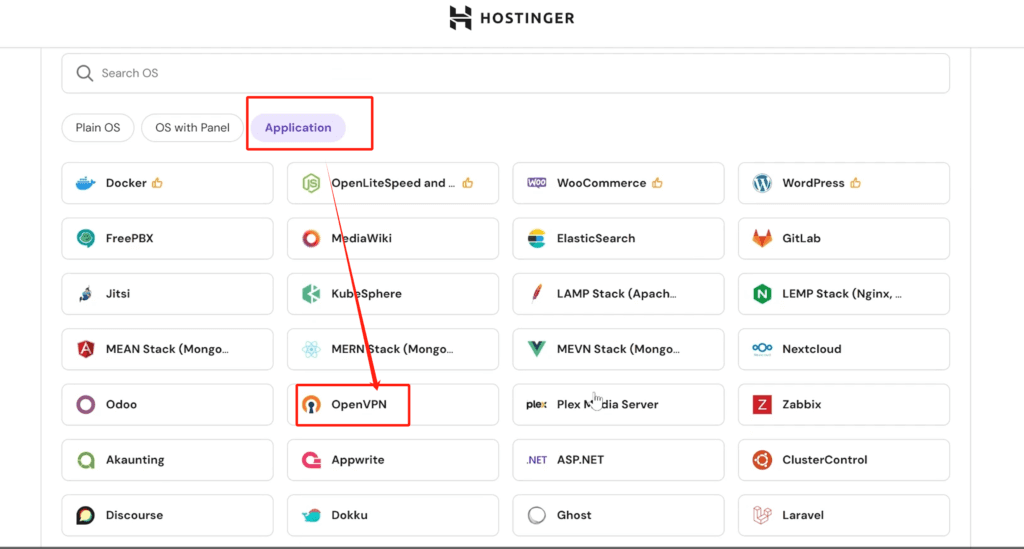Click the KubeSphere icon
The height and width of the screenshot is (549, 1024).
click(x=312, y=294)
